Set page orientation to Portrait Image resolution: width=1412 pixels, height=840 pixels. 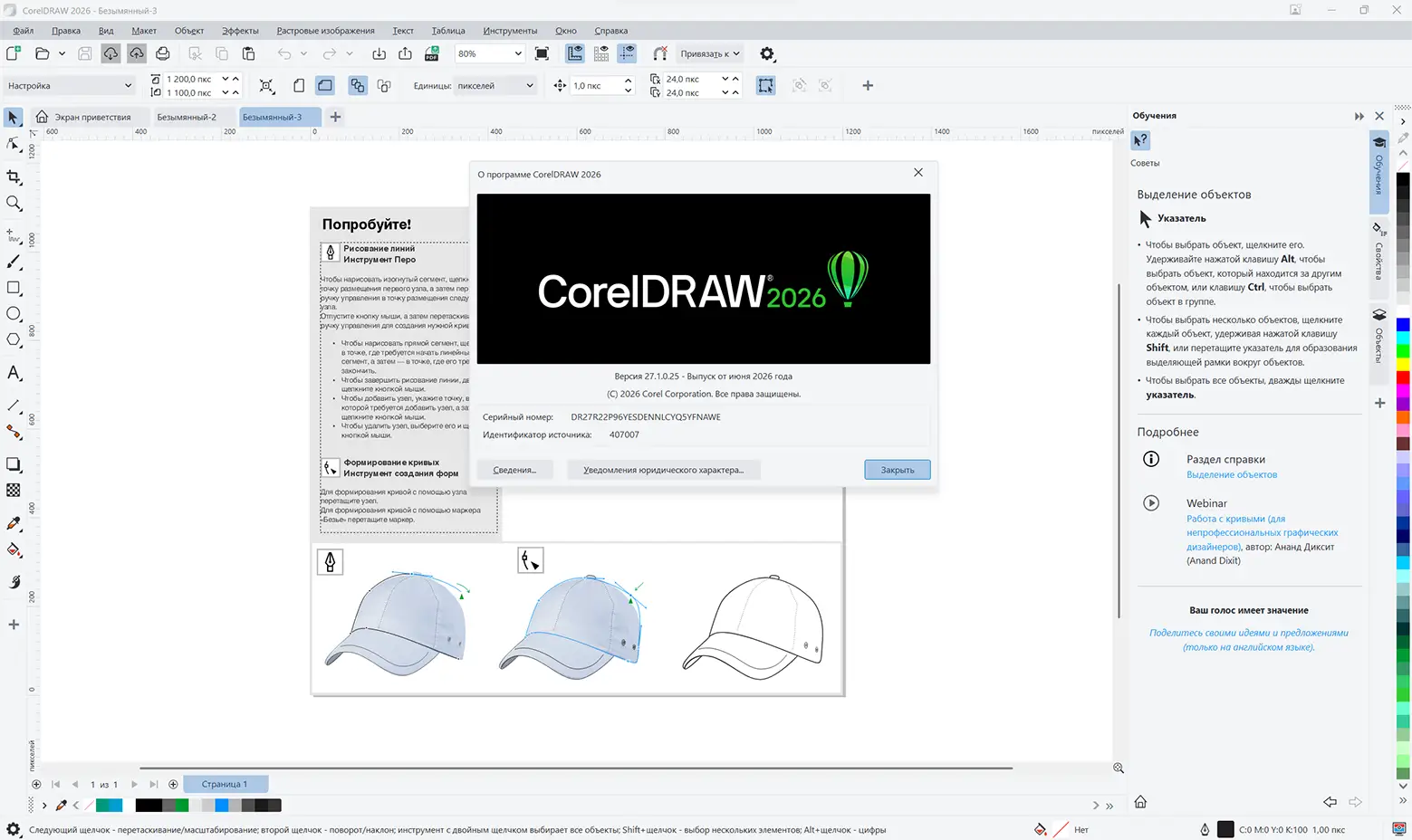pos(299,85)
